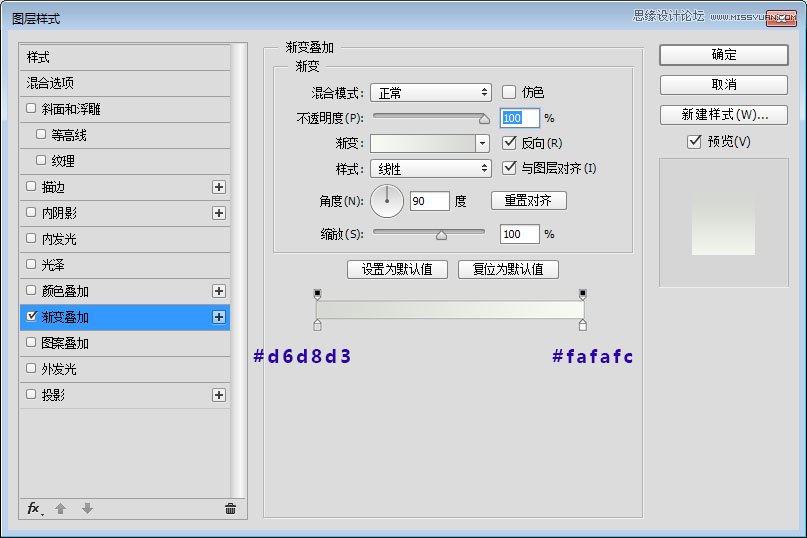This screenshot has height=538, width=807.
Task: Select 混合选项 in left list
Action: pos(125,83)
